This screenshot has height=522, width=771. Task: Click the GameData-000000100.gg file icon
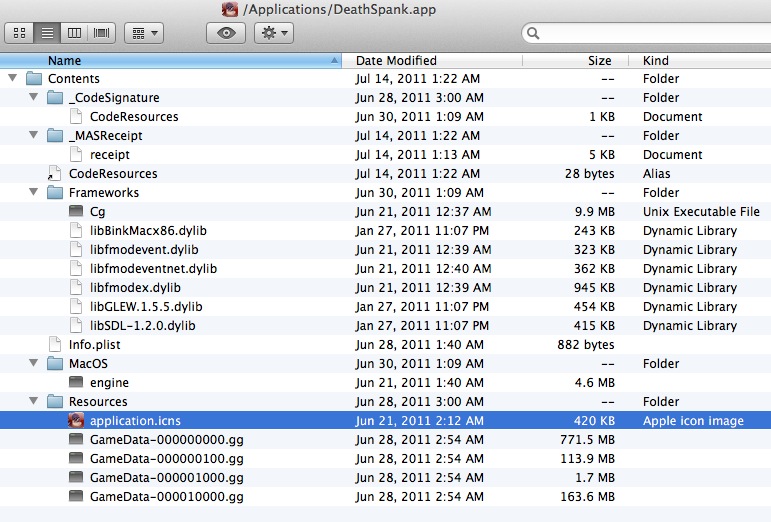76,458
